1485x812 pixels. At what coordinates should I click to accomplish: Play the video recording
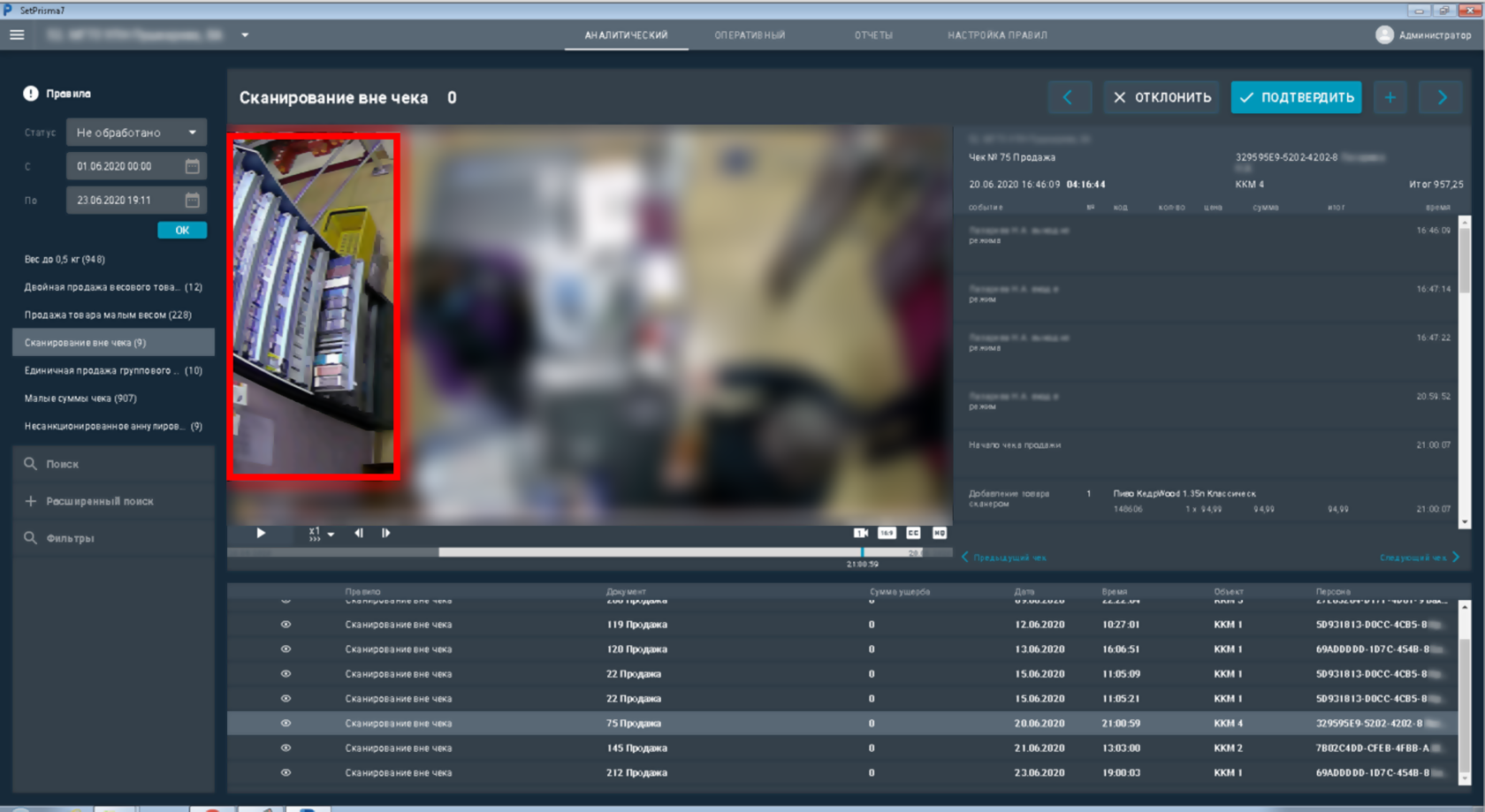click(x=261, y=533)
